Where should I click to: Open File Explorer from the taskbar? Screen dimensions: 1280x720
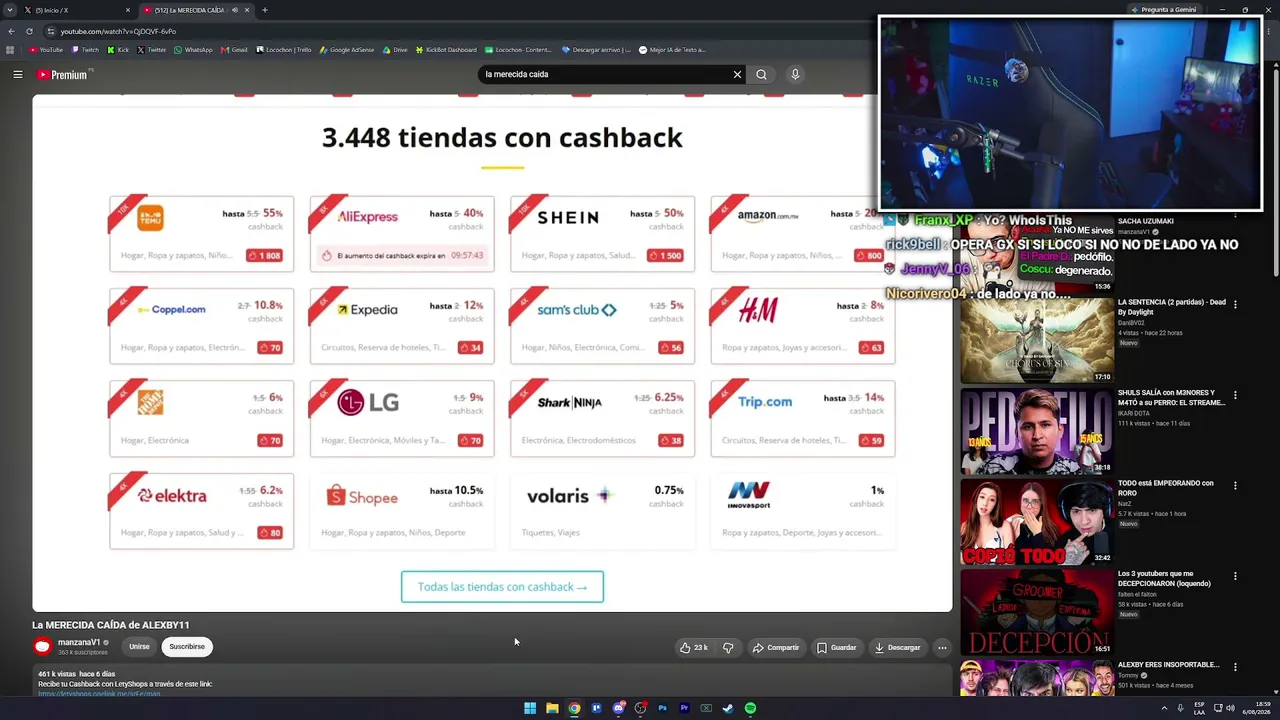pos(552,708)
